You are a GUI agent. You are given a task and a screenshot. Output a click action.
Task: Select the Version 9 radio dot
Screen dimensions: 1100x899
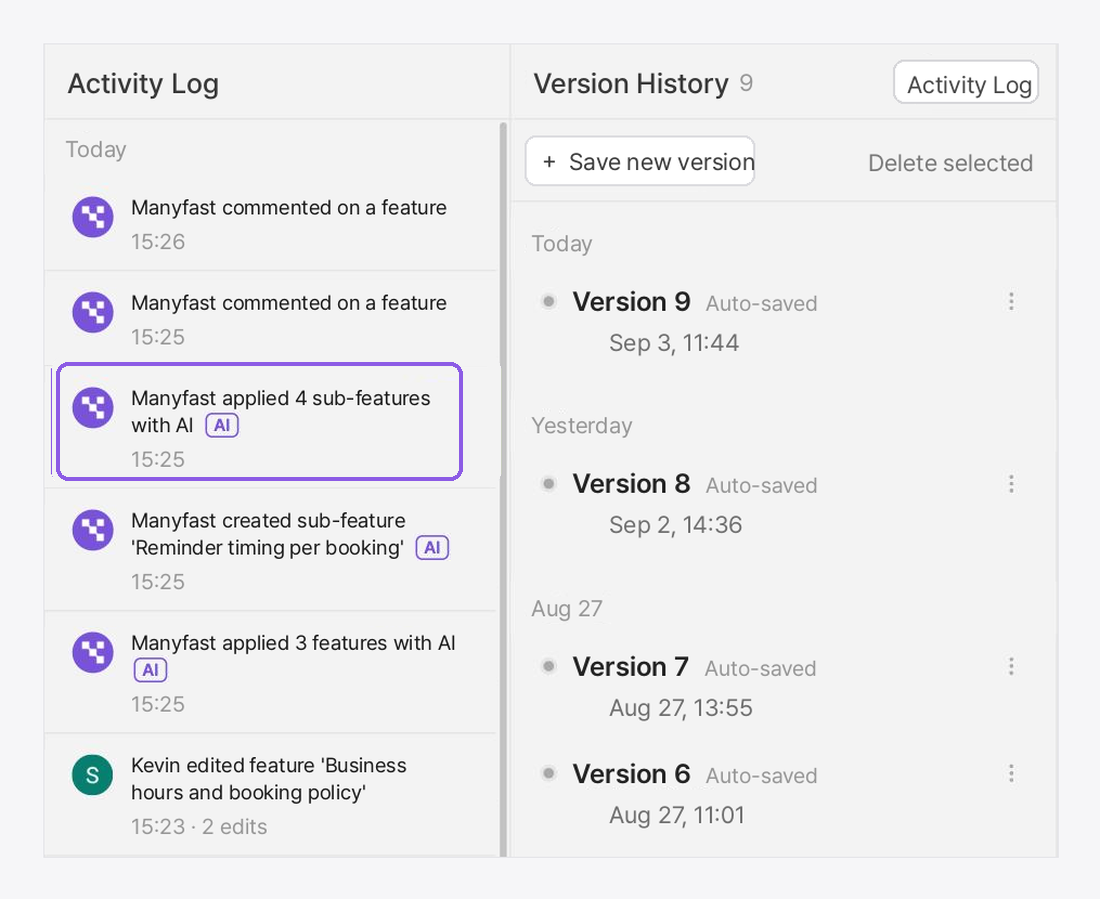coord(549,301)
